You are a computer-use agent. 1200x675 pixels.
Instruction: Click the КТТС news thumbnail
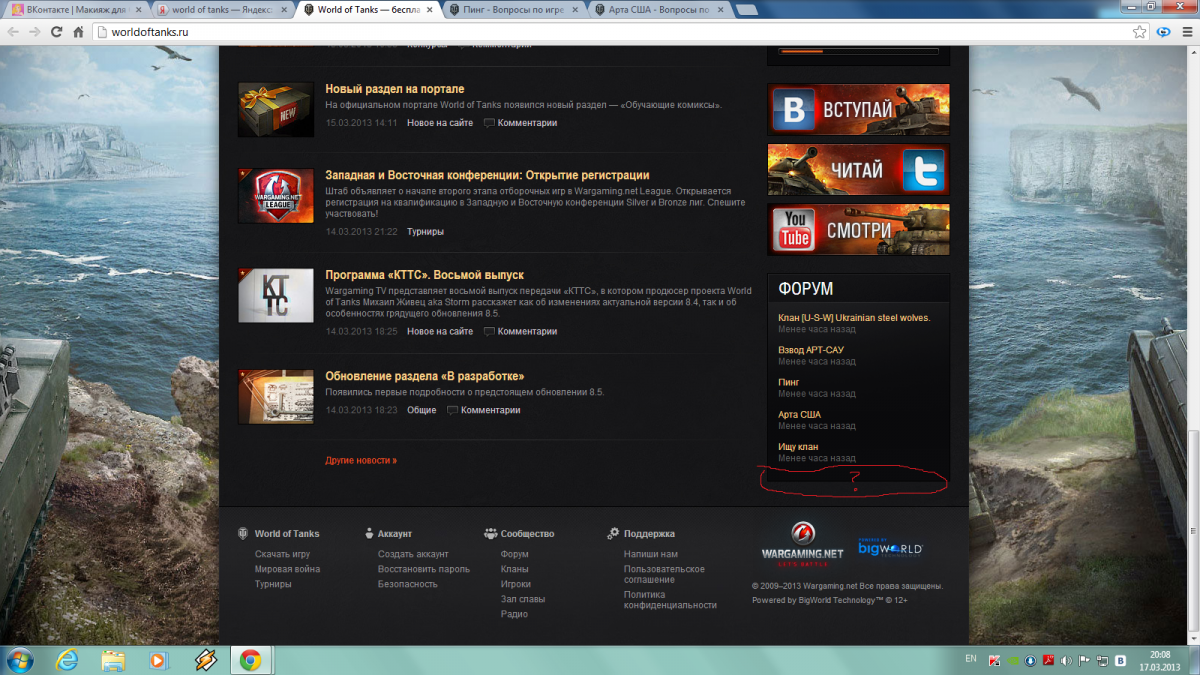(276, 295)
